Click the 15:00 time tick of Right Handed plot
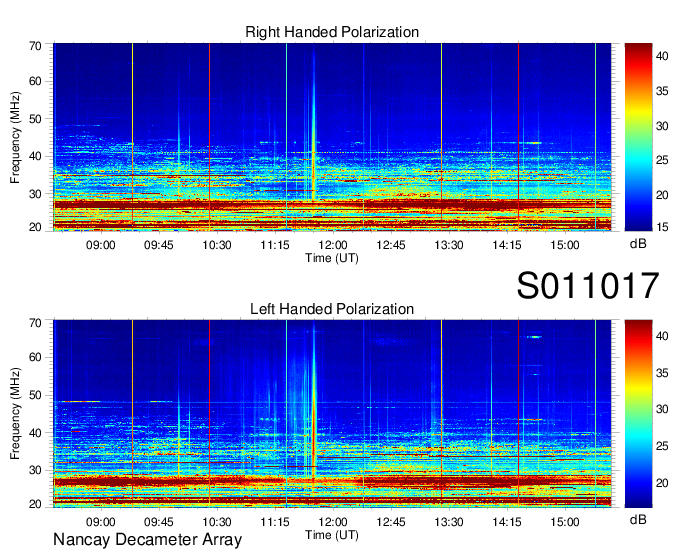Screen dimensions: 680x552 [x=565, y=245]
